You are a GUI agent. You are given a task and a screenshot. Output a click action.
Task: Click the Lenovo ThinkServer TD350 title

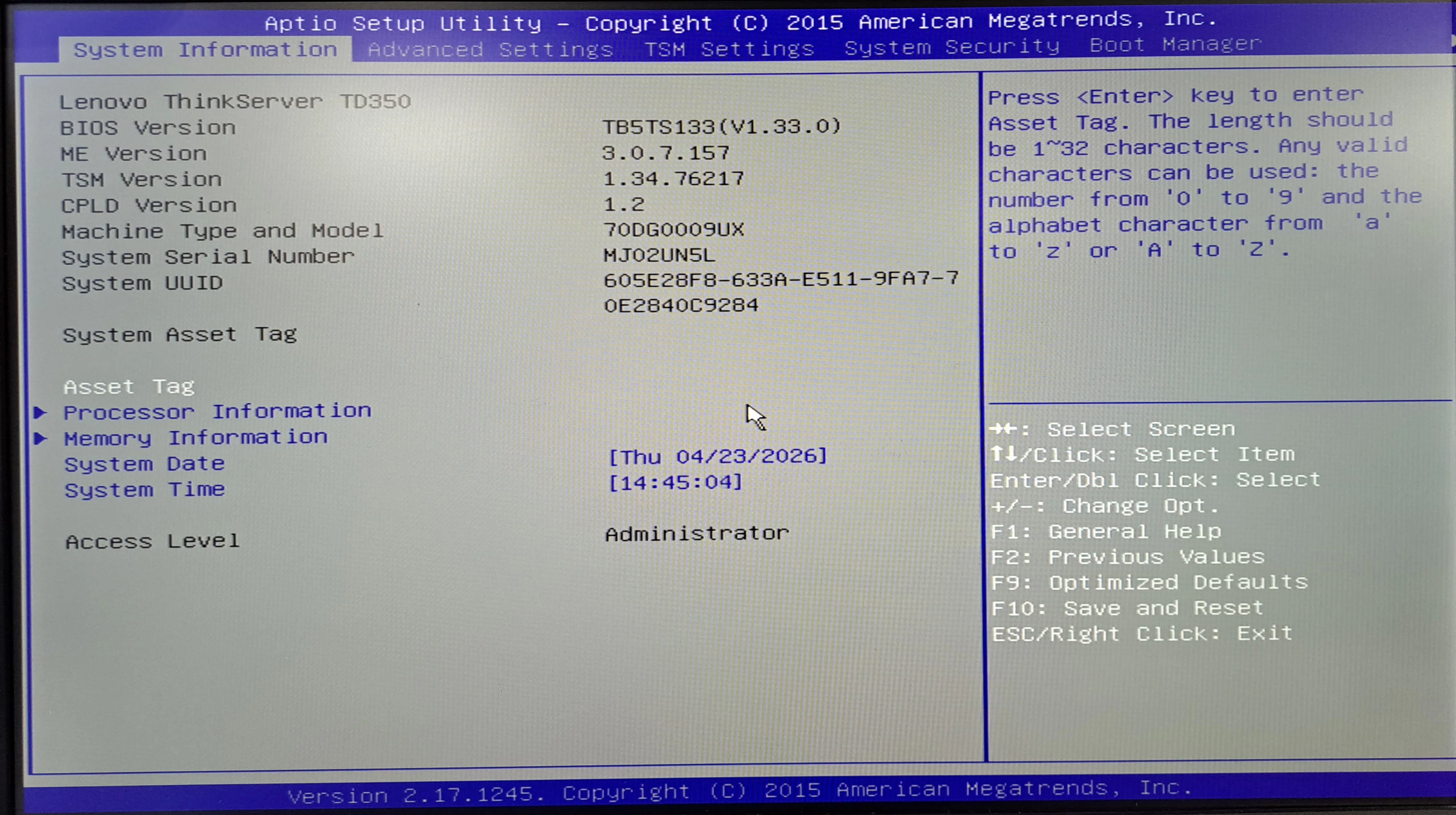[x=235, y=102]
